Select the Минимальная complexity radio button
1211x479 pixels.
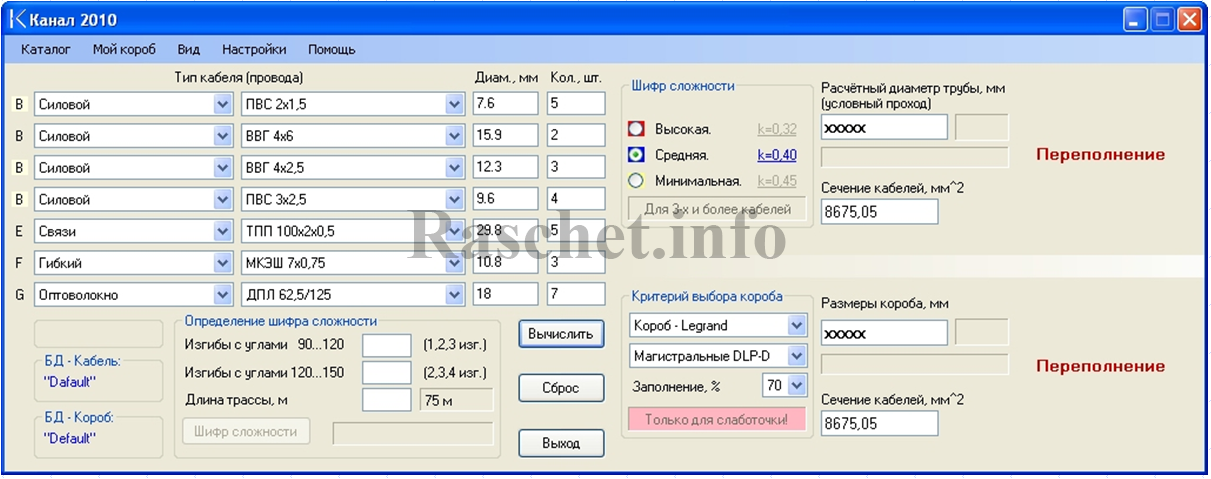coord(636,181)
